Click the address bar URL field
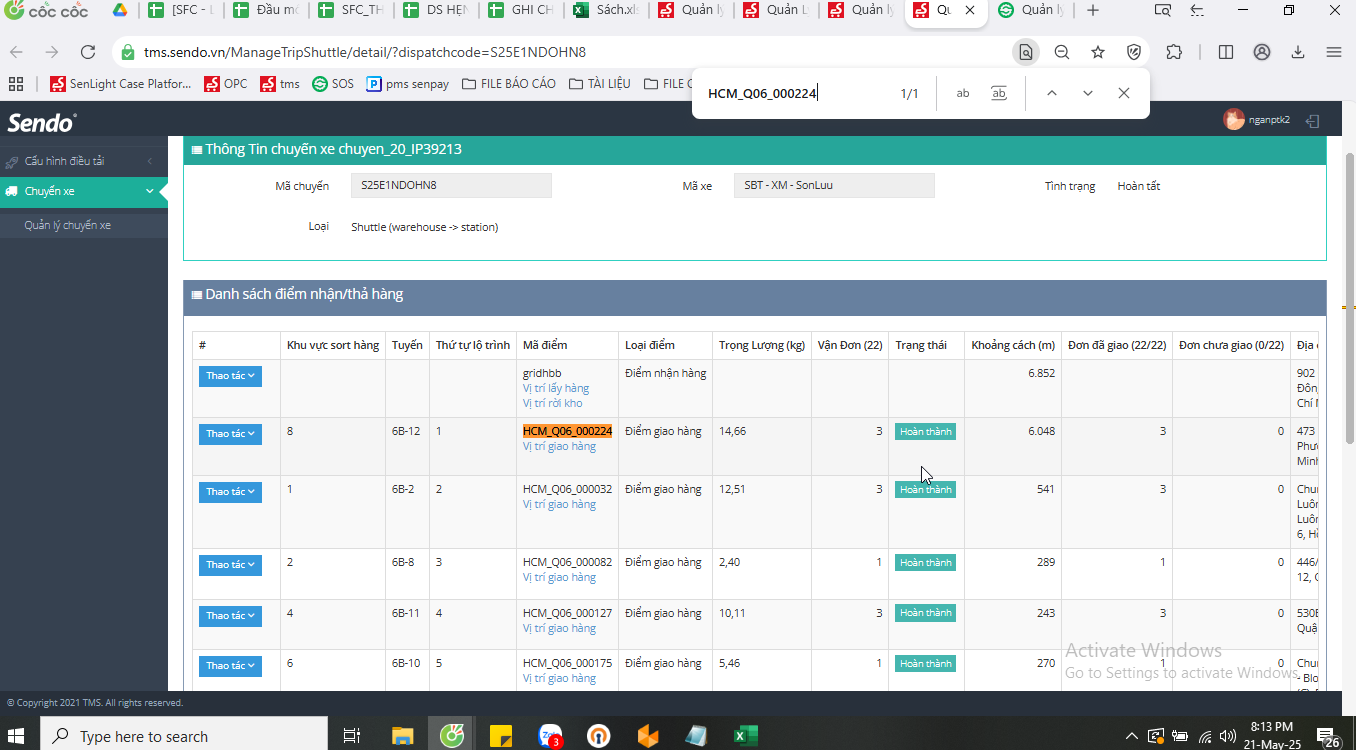 point(560,52)
